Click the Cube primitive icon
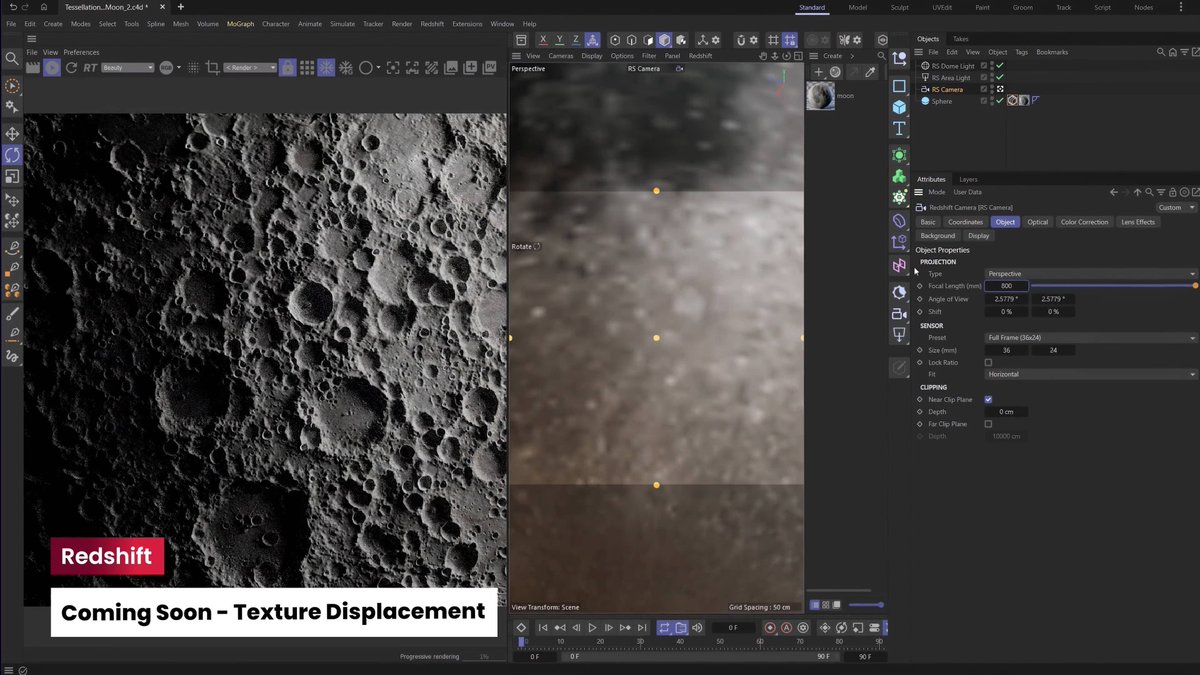The height and width of the screenshot is (675, 1200). (899, 107)
